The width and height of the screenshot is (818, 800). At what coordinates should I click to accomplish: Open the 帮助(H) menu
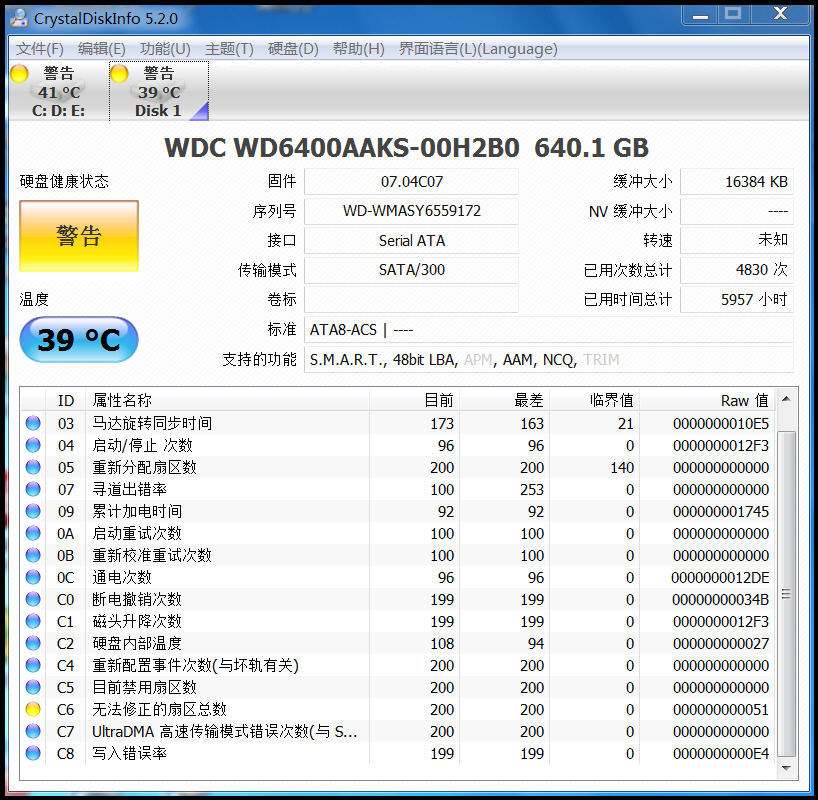pyautogui.click(x=359, y=49)
